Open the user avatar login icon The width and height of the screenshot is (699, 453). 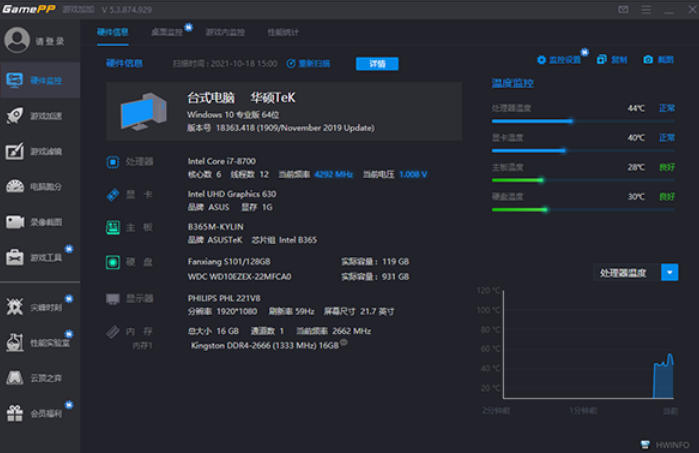click(x=17, y=40)
